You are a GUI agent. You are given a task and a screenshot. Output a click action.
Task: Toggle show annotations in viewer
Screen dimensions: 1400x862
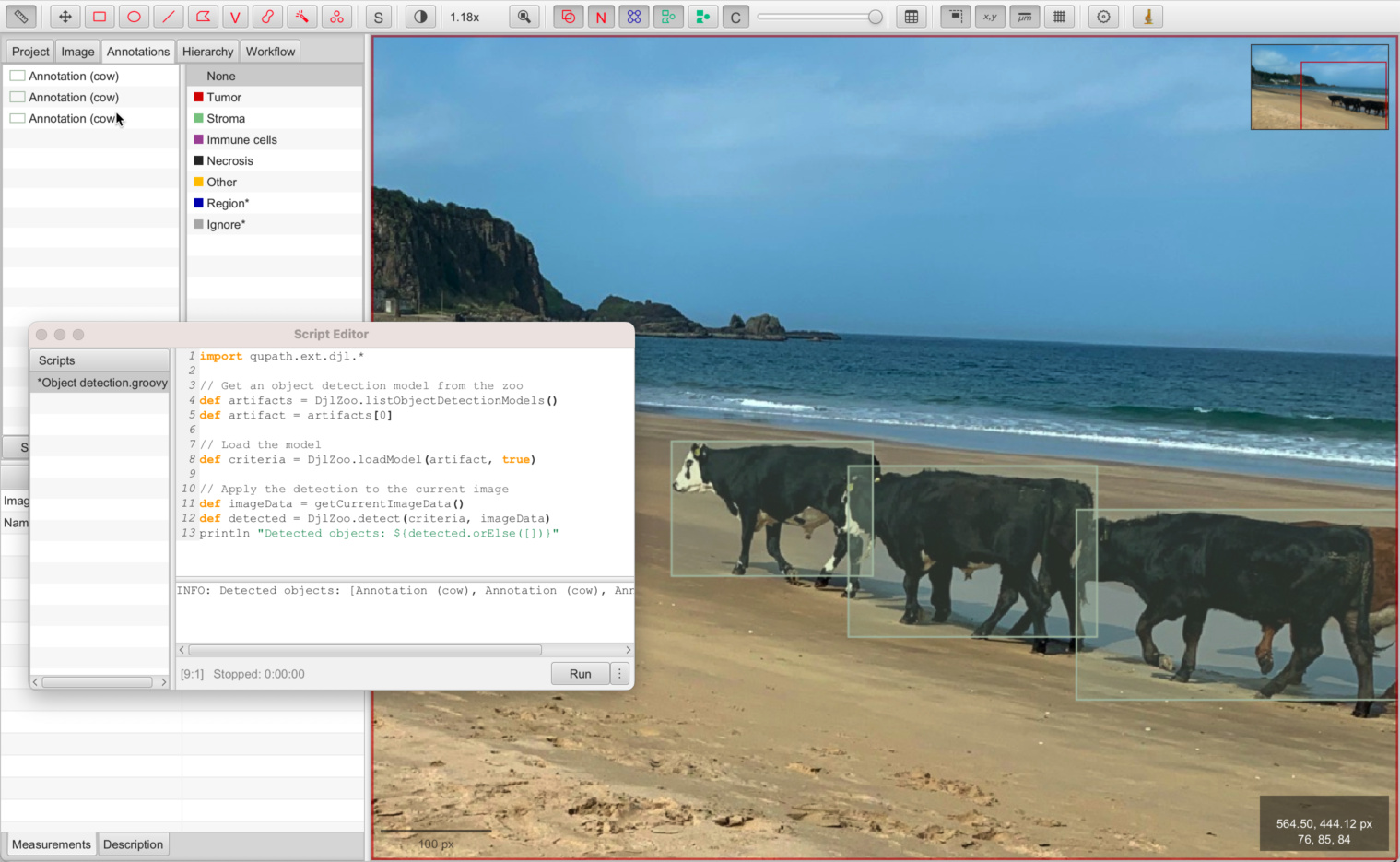coord(568,17)
